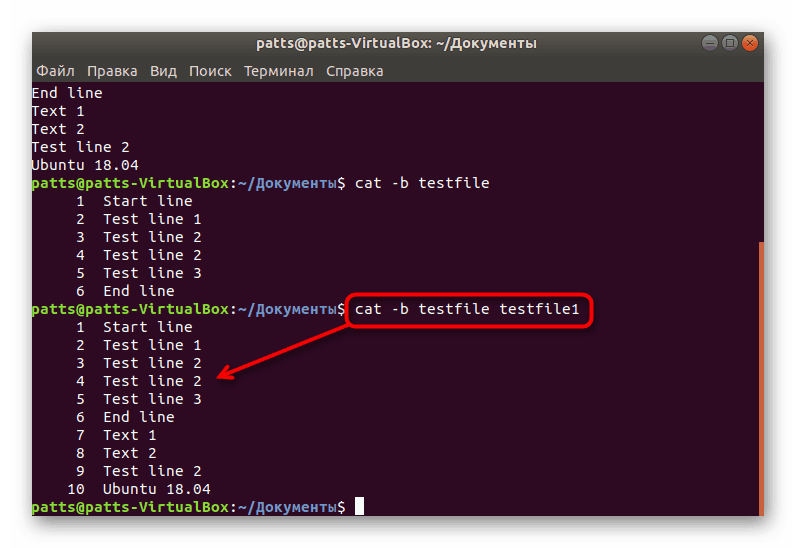Click the unnumbered 'Ubuntu 18.04' output line
This screenshot has height=548, width=796.
coord(85,165)
